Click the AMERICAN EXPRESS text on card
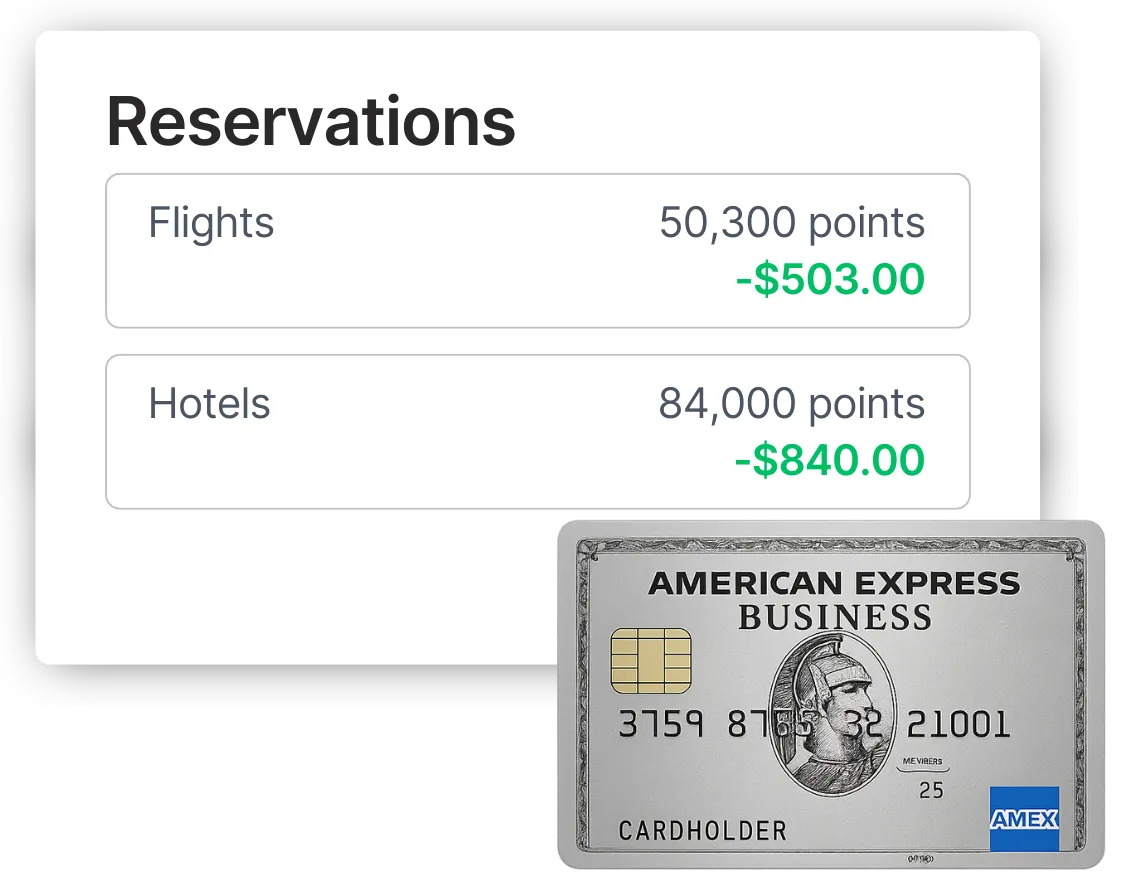This screenshot has height=891, width=1136. (x=834, y=584)
